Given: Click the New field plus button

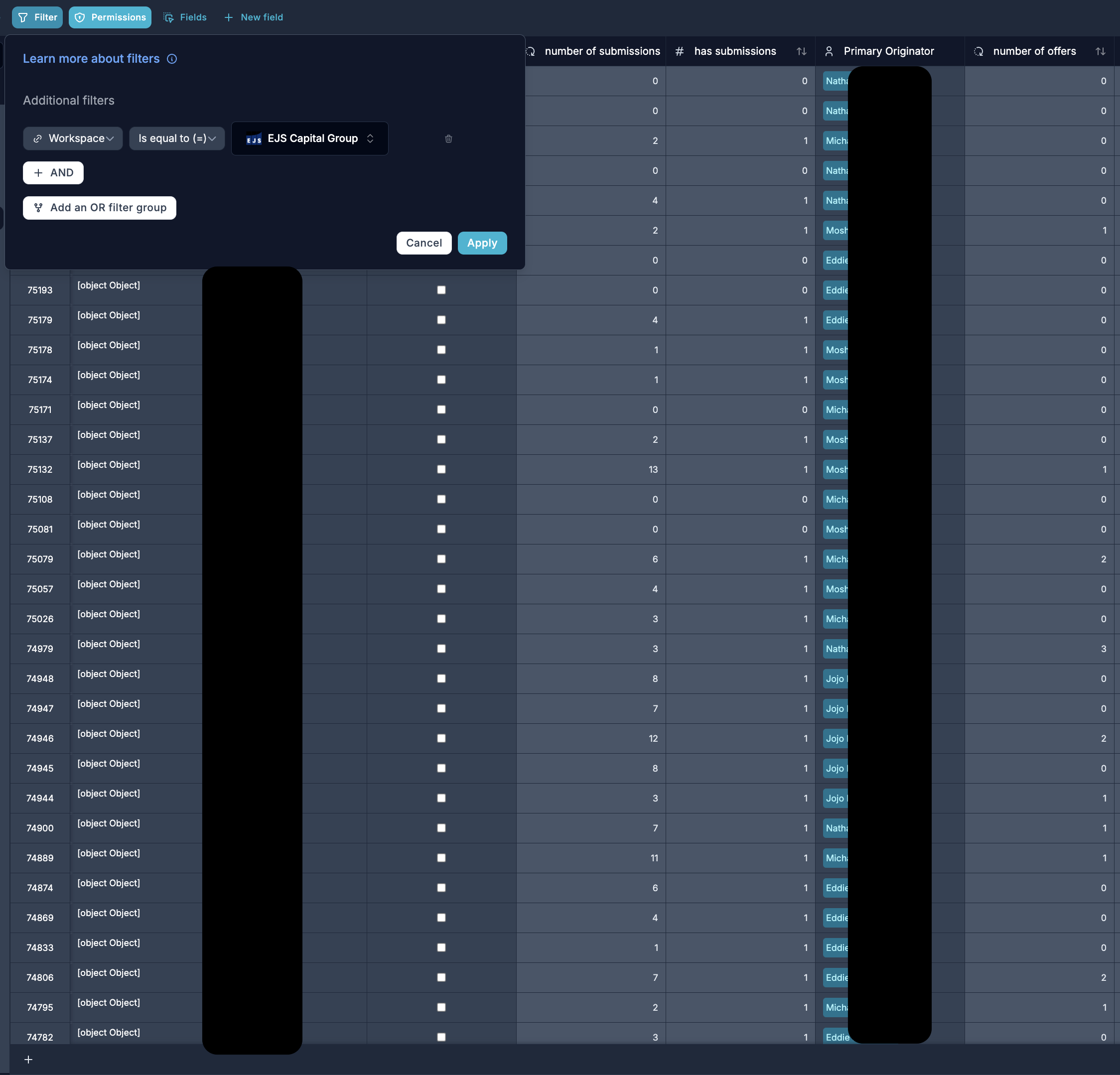Looking at the screenshot, I should click(x=254, y=17).
